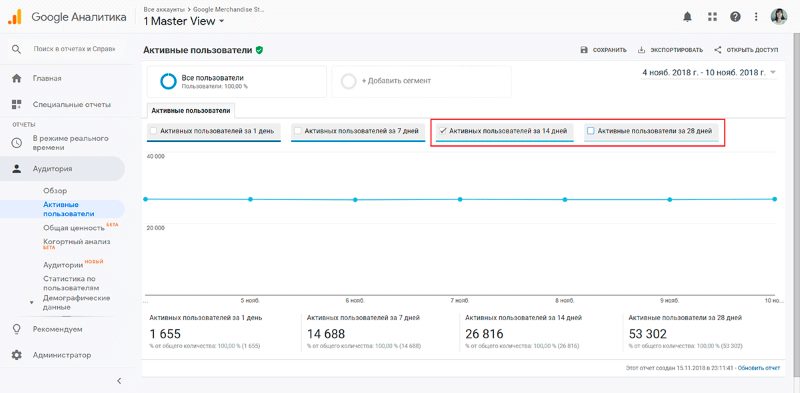The width and height of the screenshot is (800, 393).
Task: Click the user profile avatar
Action: pyautogui.click(x=779, y=17)
